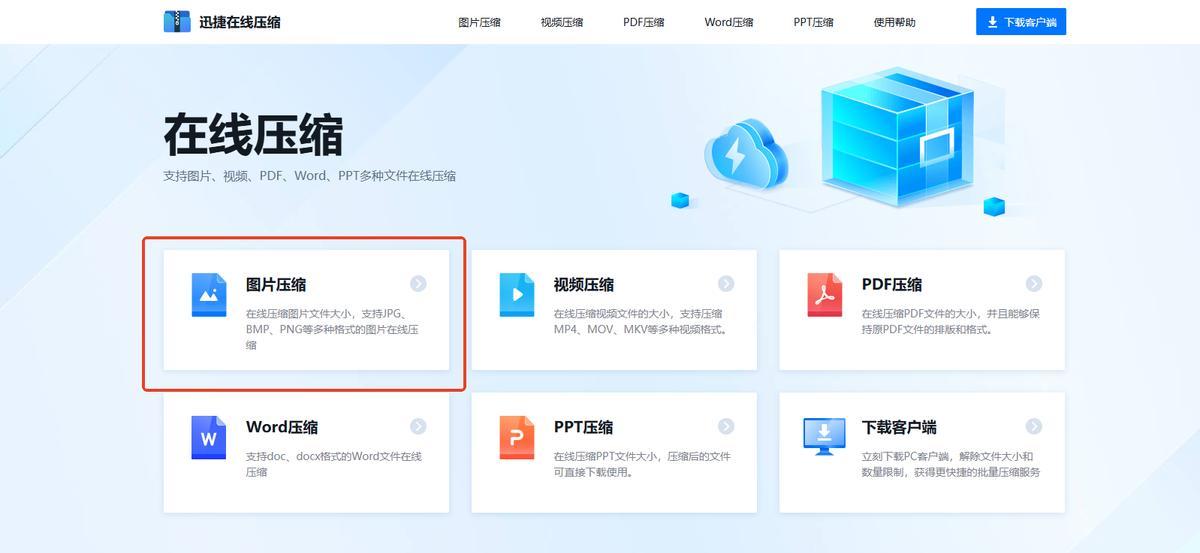Click the red PDF压缩 file icon
Viewport: 1200px width, 553px height.
(x=825, y=294)
